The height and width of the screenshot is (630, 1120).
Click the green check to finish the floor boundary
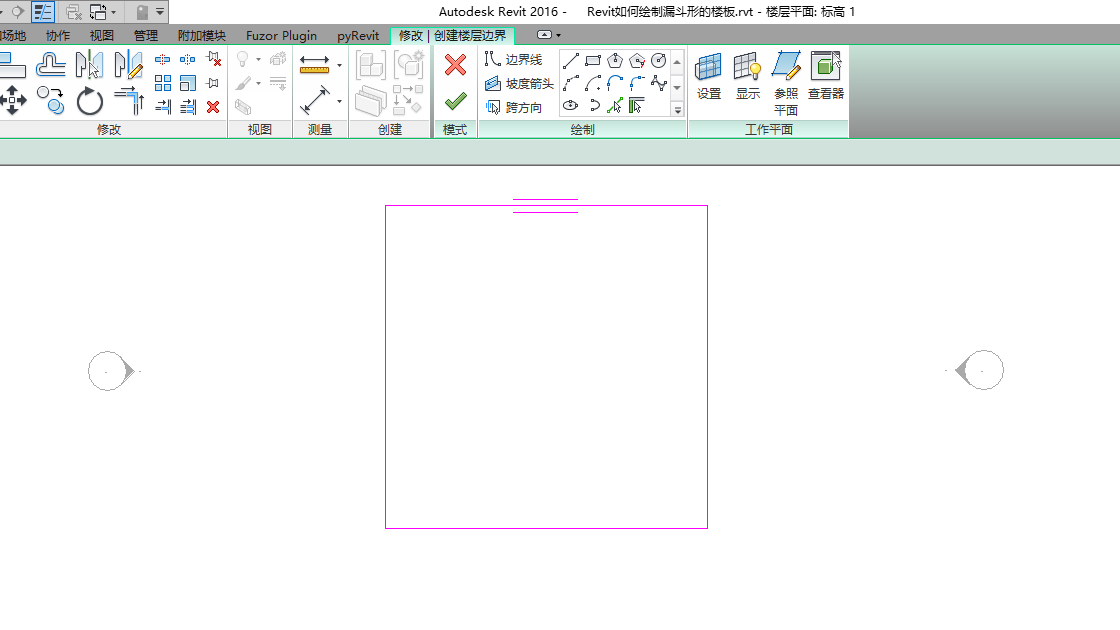[455, 99]
